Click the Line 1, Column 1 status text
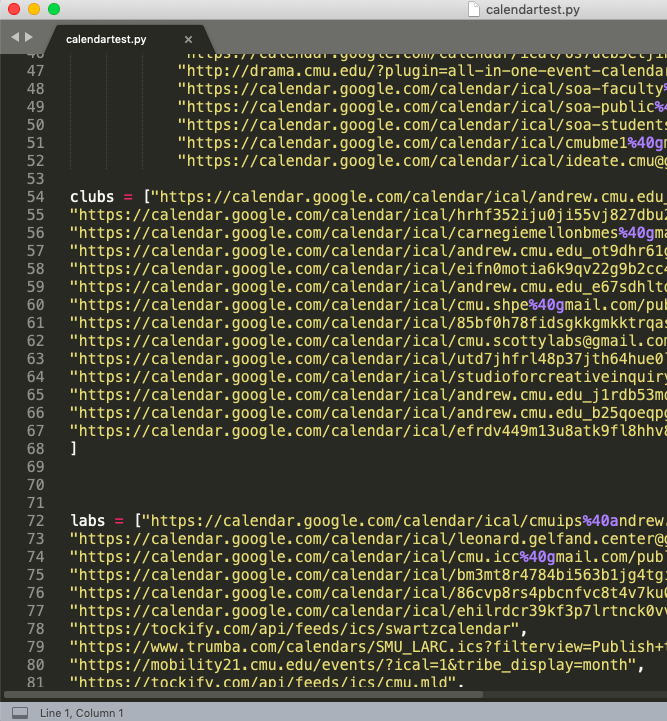The image size is (667, 721). point(81,713)
